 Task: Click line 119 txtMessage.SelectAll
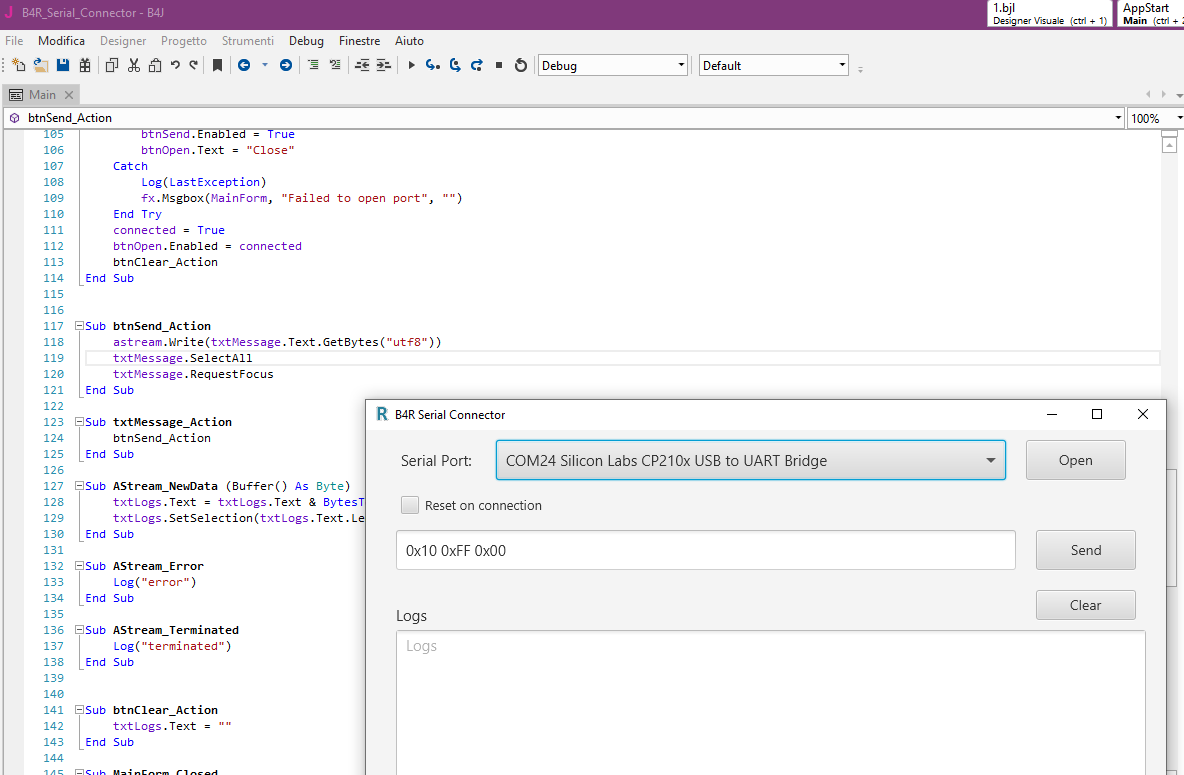point(183,358)
